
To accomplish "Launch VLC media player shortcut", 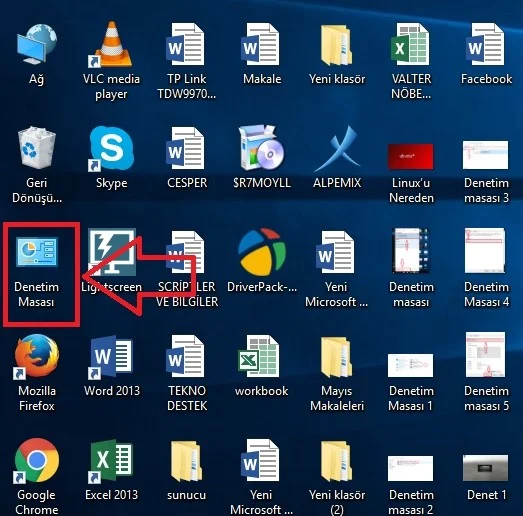I will [111, 45].
